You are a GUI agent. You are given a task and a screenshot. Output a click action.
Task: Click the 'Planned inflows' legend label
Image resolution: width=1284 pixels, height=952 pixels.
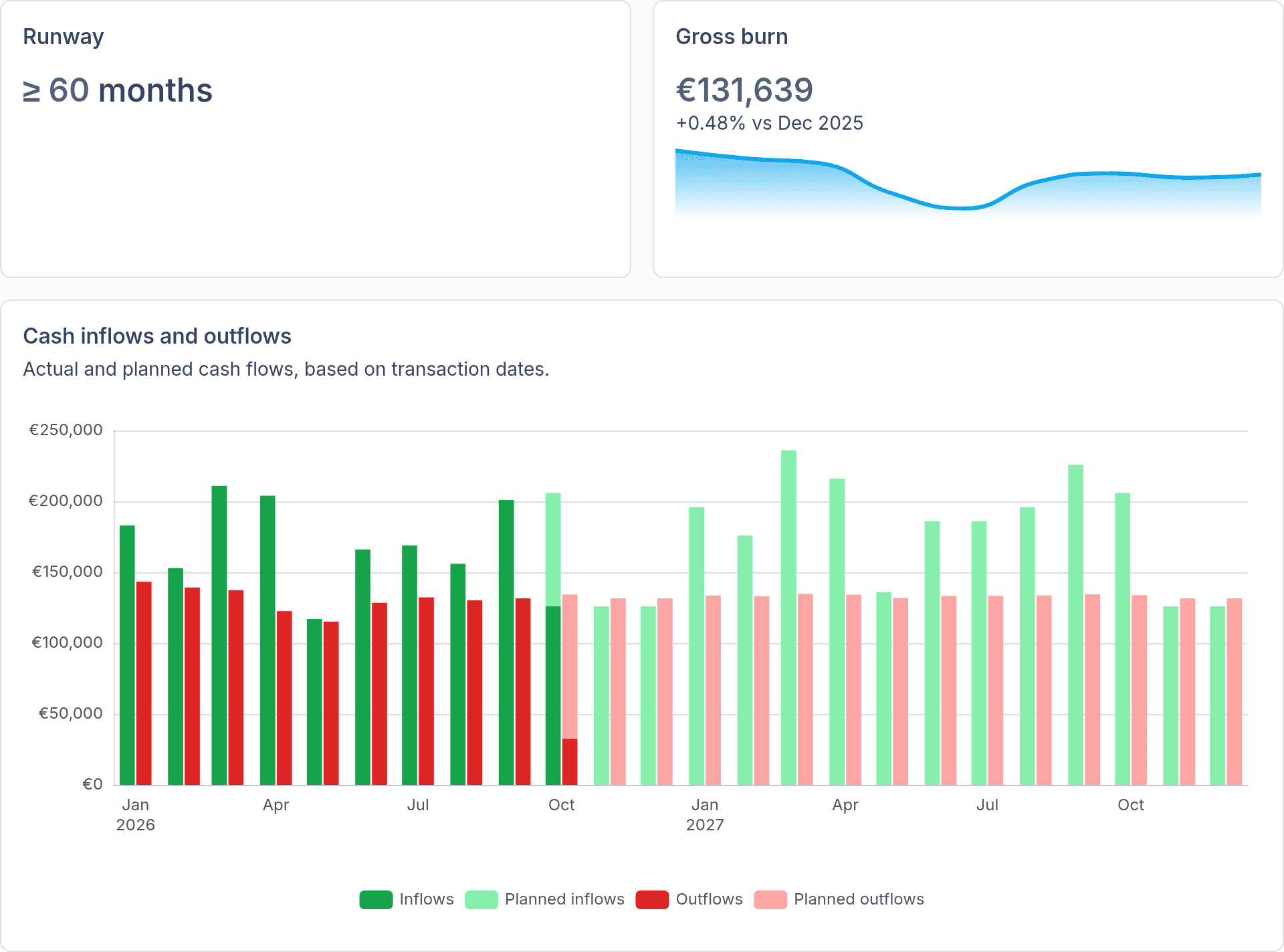click(x=564, y=899)
